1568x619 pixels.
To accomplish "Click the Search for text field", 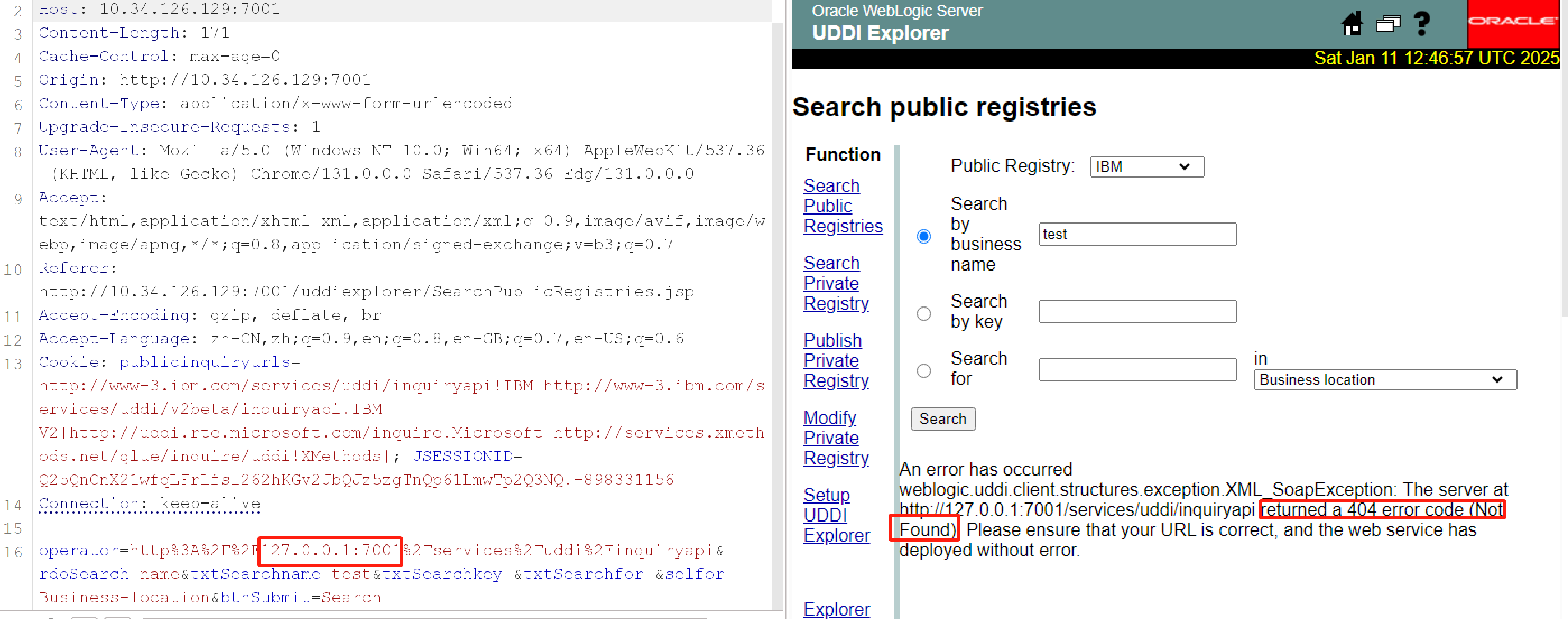I will [x=1137, y=370].
